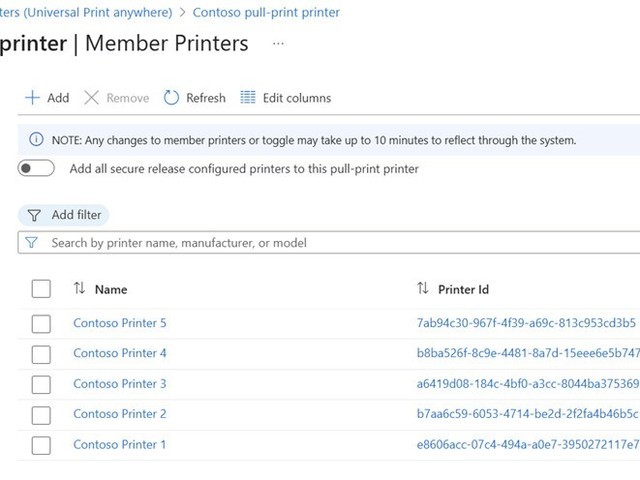Open the Contoso Printer 2 link
This screenshot has width=640, height=480.
click(120, 414)
